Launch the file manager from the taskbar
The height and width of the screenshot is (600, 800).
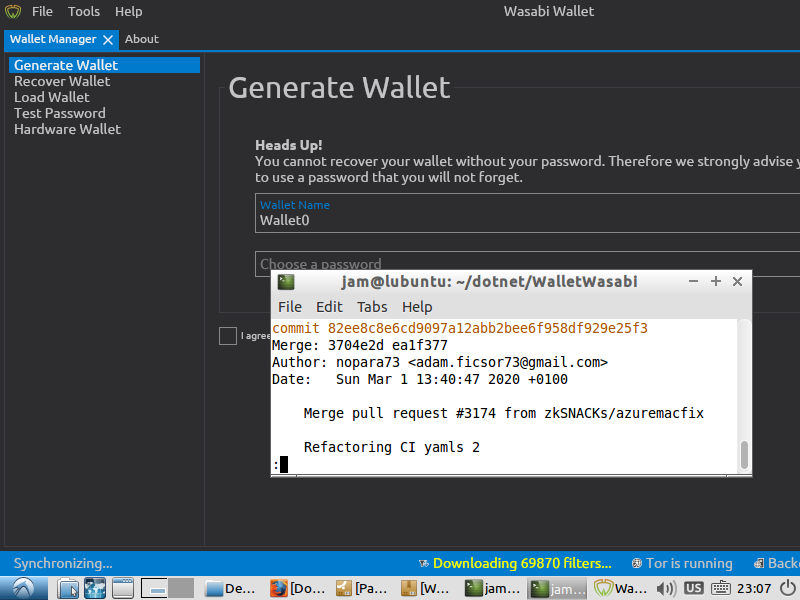(67, 589)
